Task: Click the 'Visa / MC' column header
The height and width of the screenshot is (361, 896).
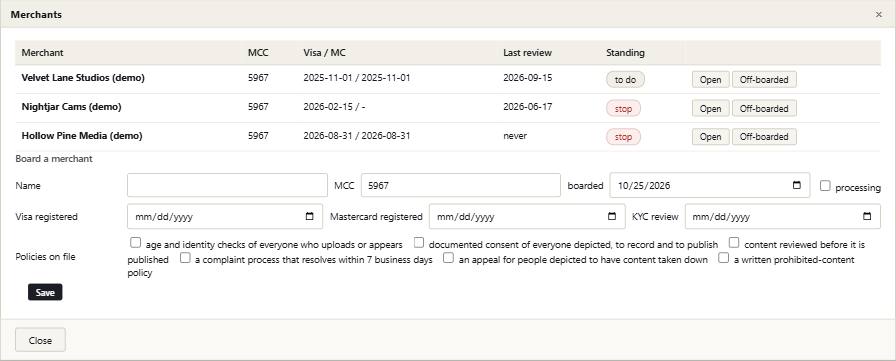Action: (325, 53)
